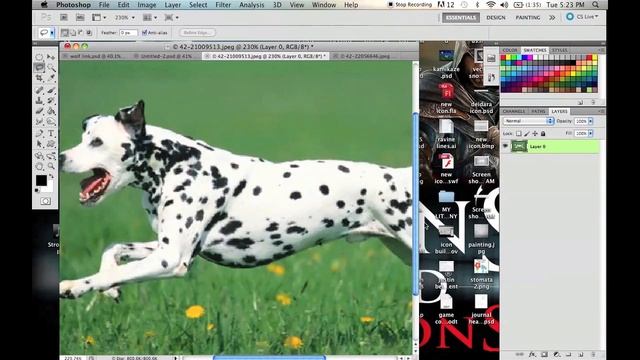Toggle Quick Mask mode button
Screen dimensions: 640x360
[x=45, y=201]
